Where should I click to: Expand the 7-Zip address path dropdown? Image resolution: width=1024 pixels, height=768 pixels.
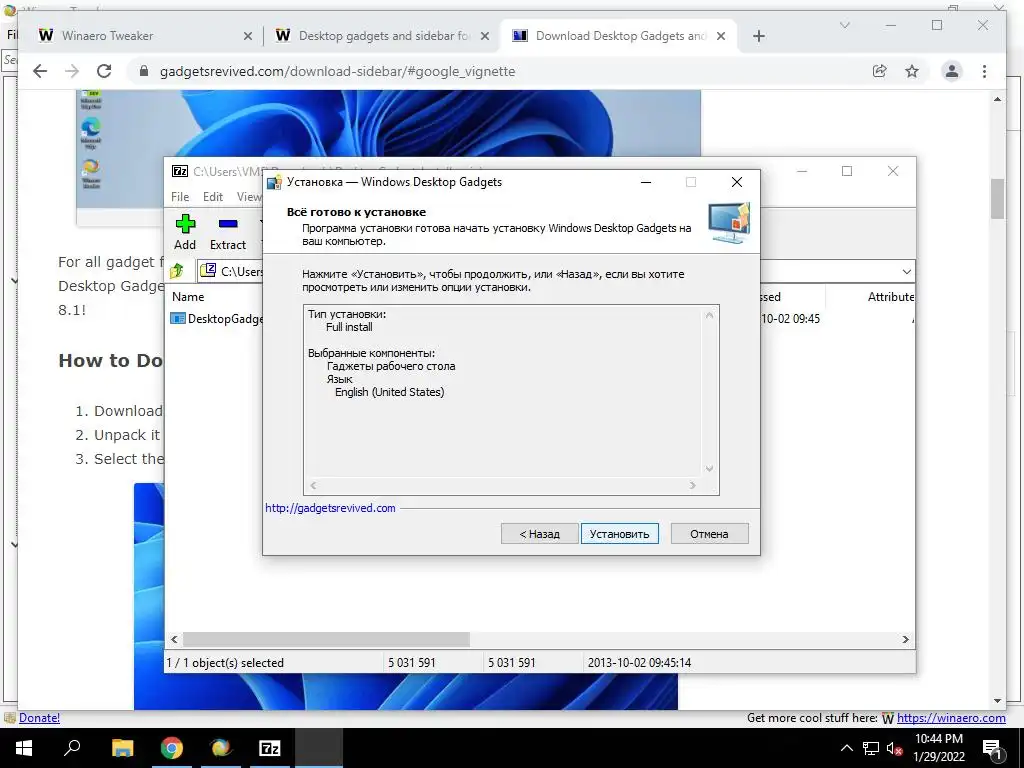(906, 271)
